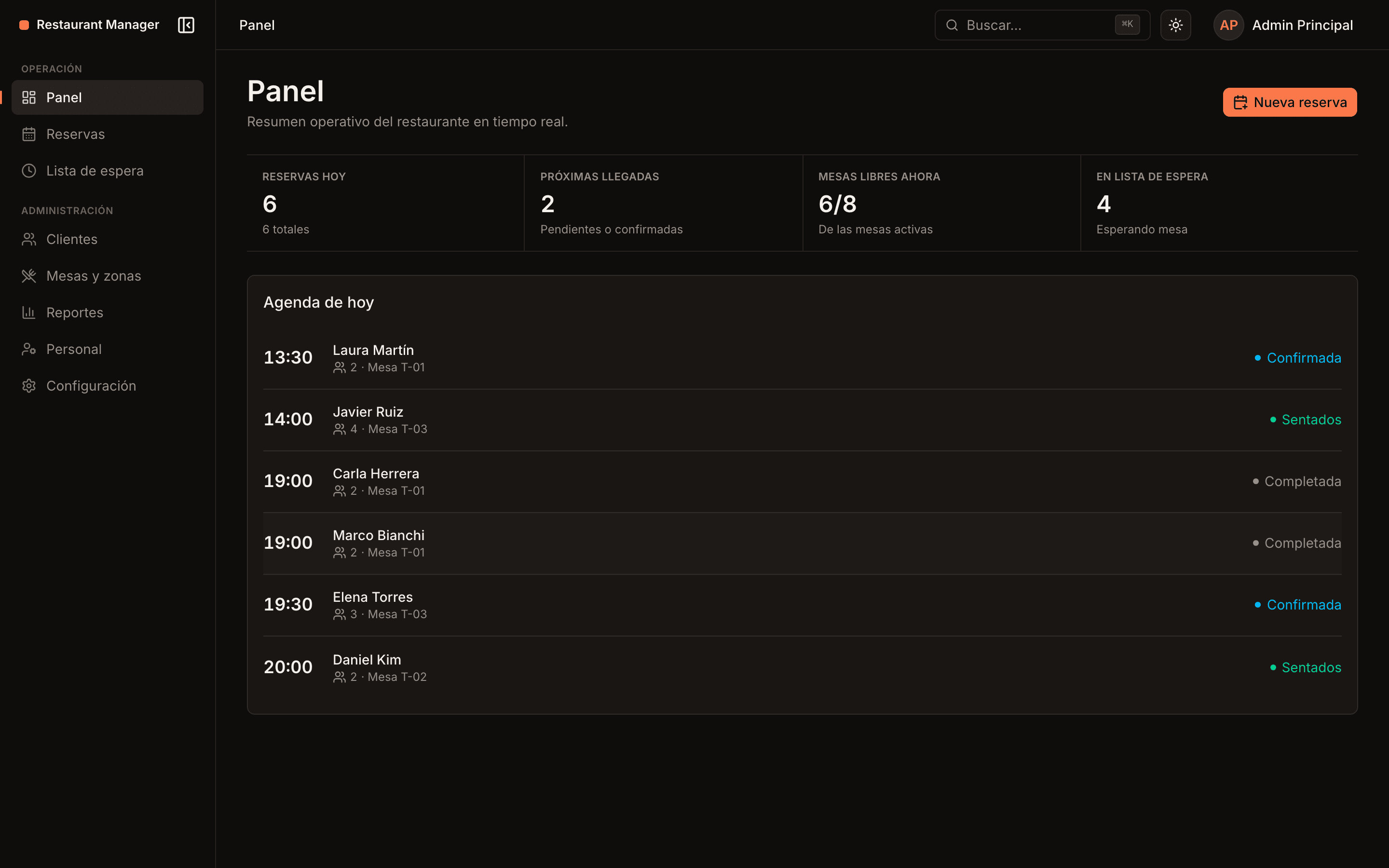Open Mesas y zonas utensils icon
This screenshot has height=868, width=1389.
tap(29, 276)
